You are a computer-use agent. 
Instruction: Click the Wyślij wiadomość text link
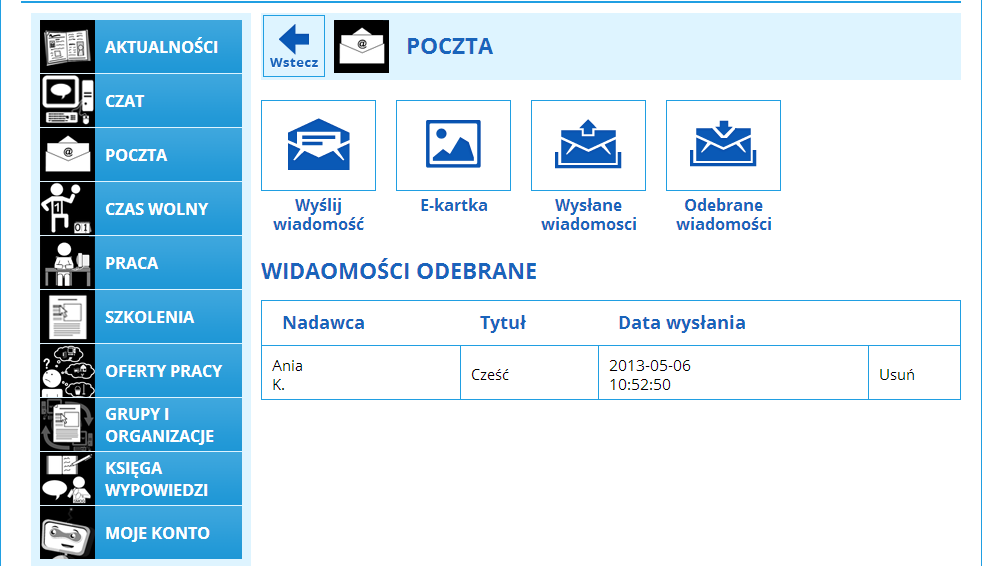click(x=319, y=215)
